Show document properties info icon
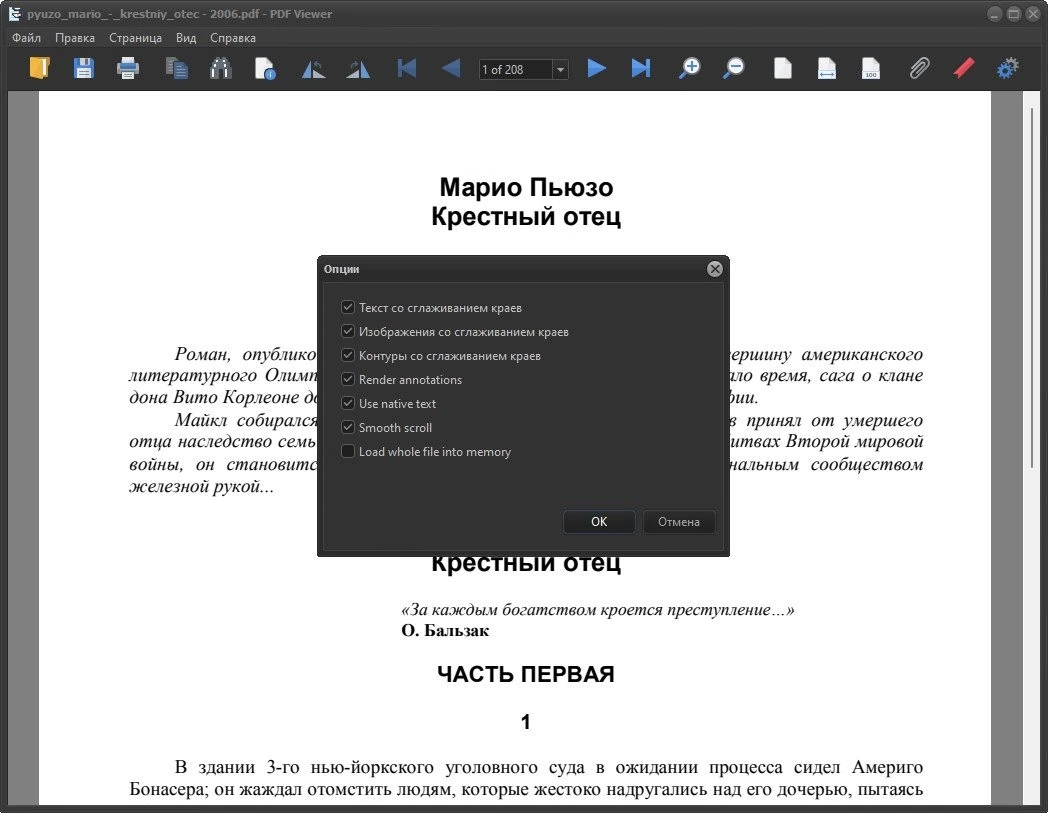Viewport: 1048px width, 813px height. click(265, 68)
